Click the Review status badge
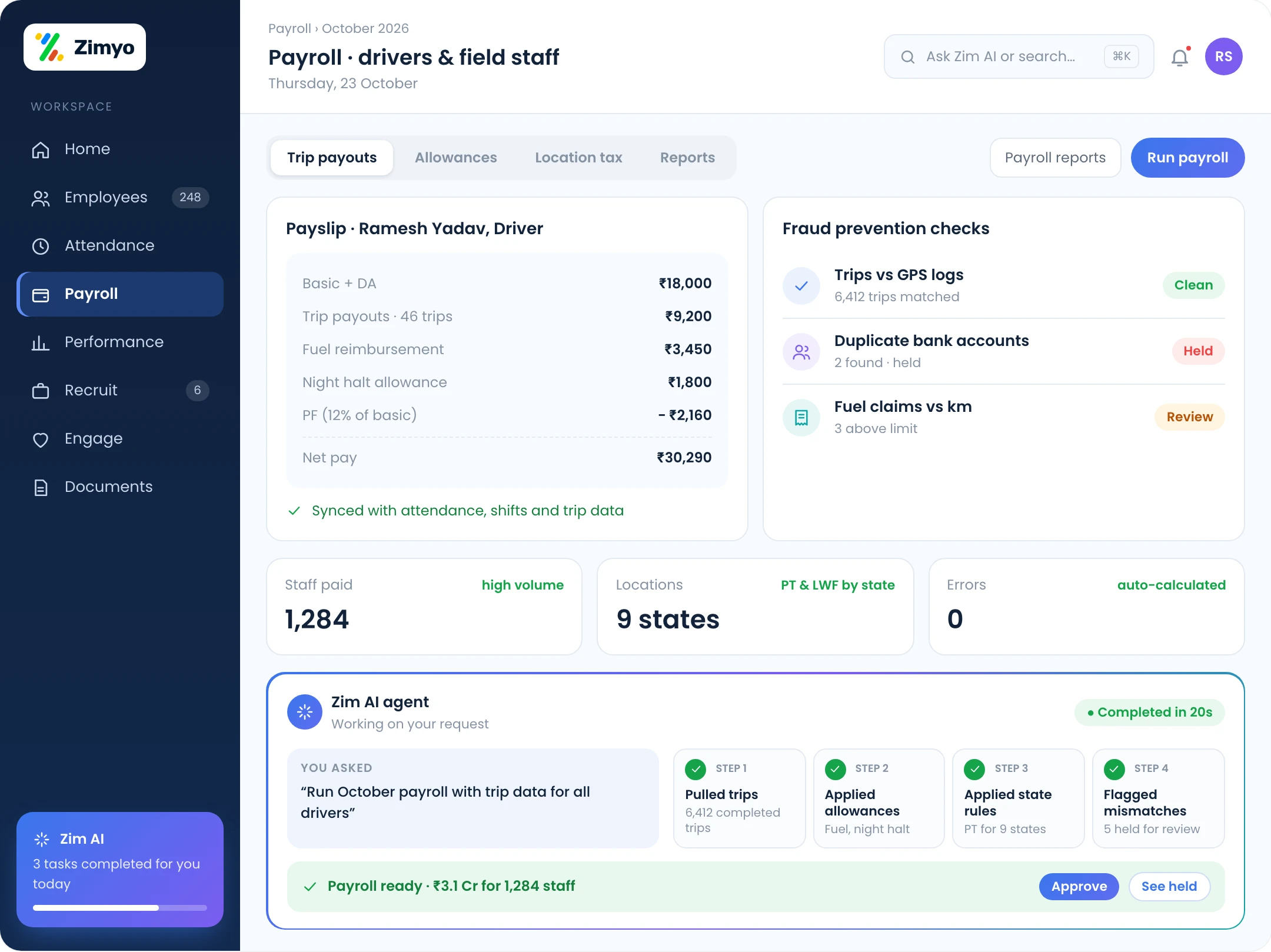The image size is (1271, 952). click(1189, 417)
